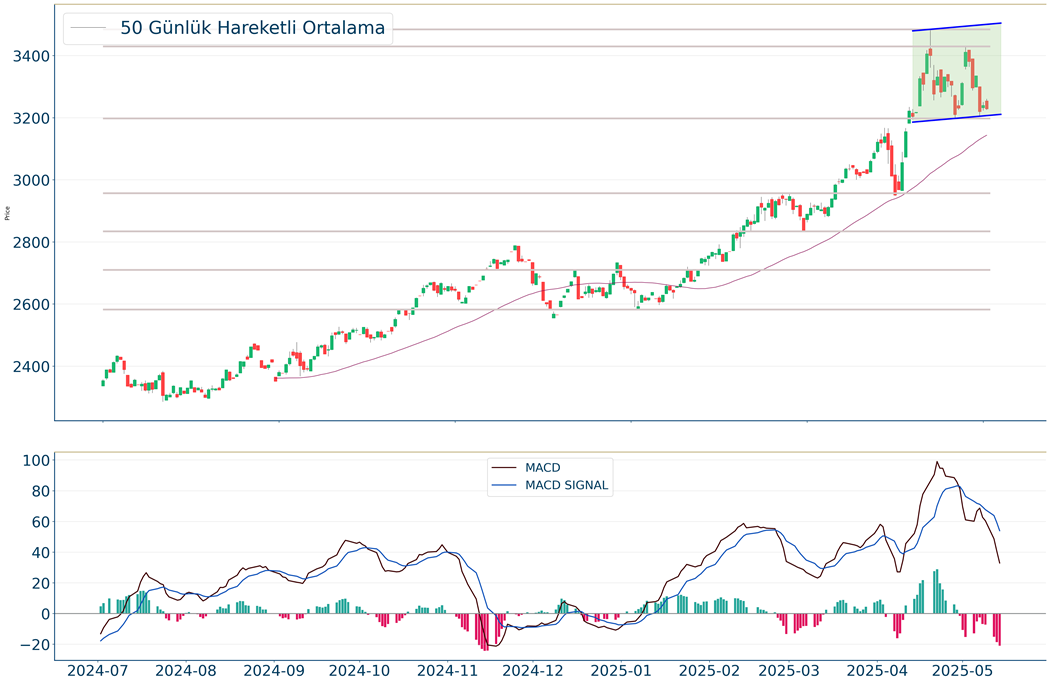Image resolution: width=1050 pixels, height=683 pixels.
Task: Click the dark MACD line swatch in legend
Action: (506, 468)
